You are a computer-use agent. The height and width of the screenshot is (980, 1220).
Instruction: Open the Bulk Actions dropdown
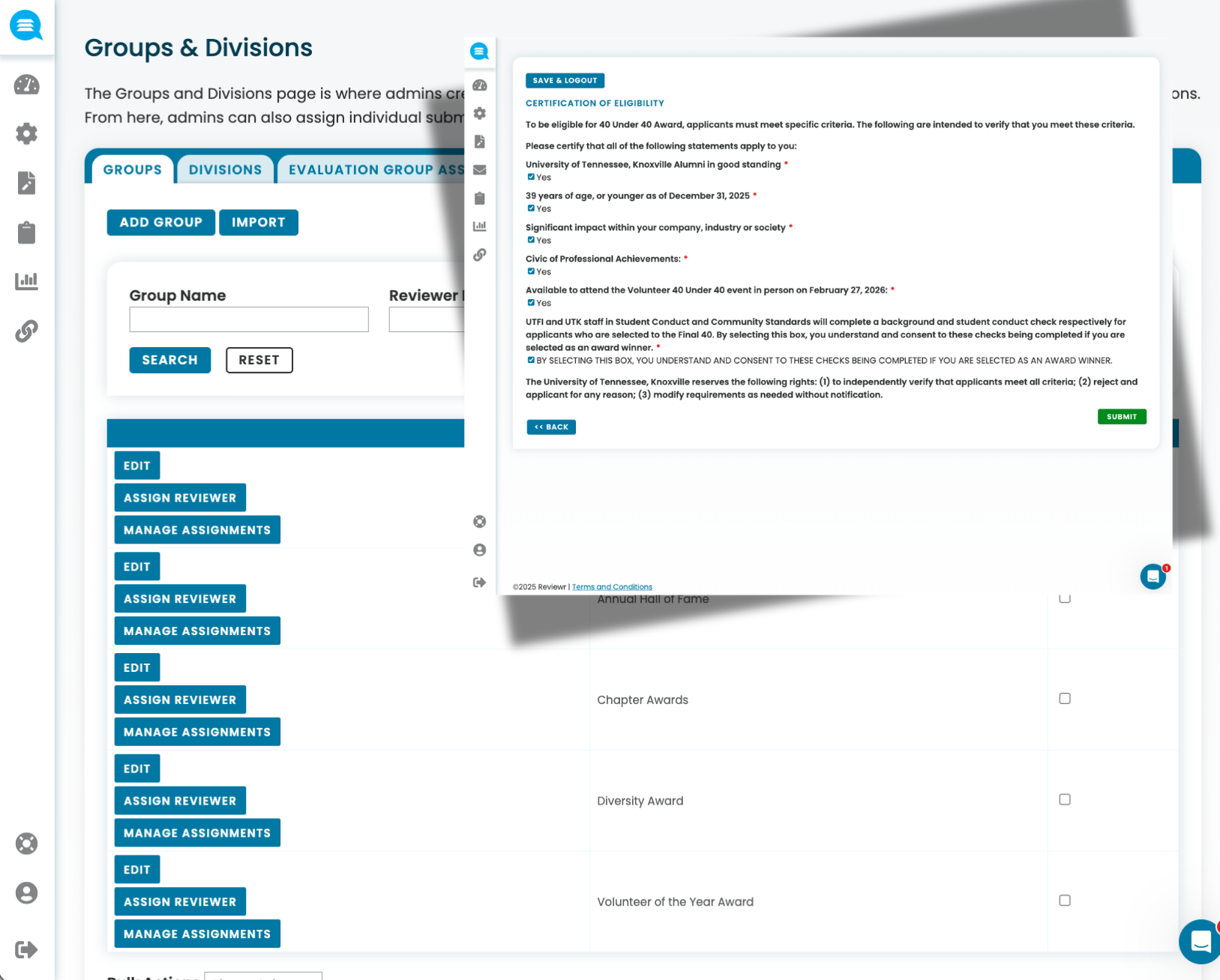(263, 976)
